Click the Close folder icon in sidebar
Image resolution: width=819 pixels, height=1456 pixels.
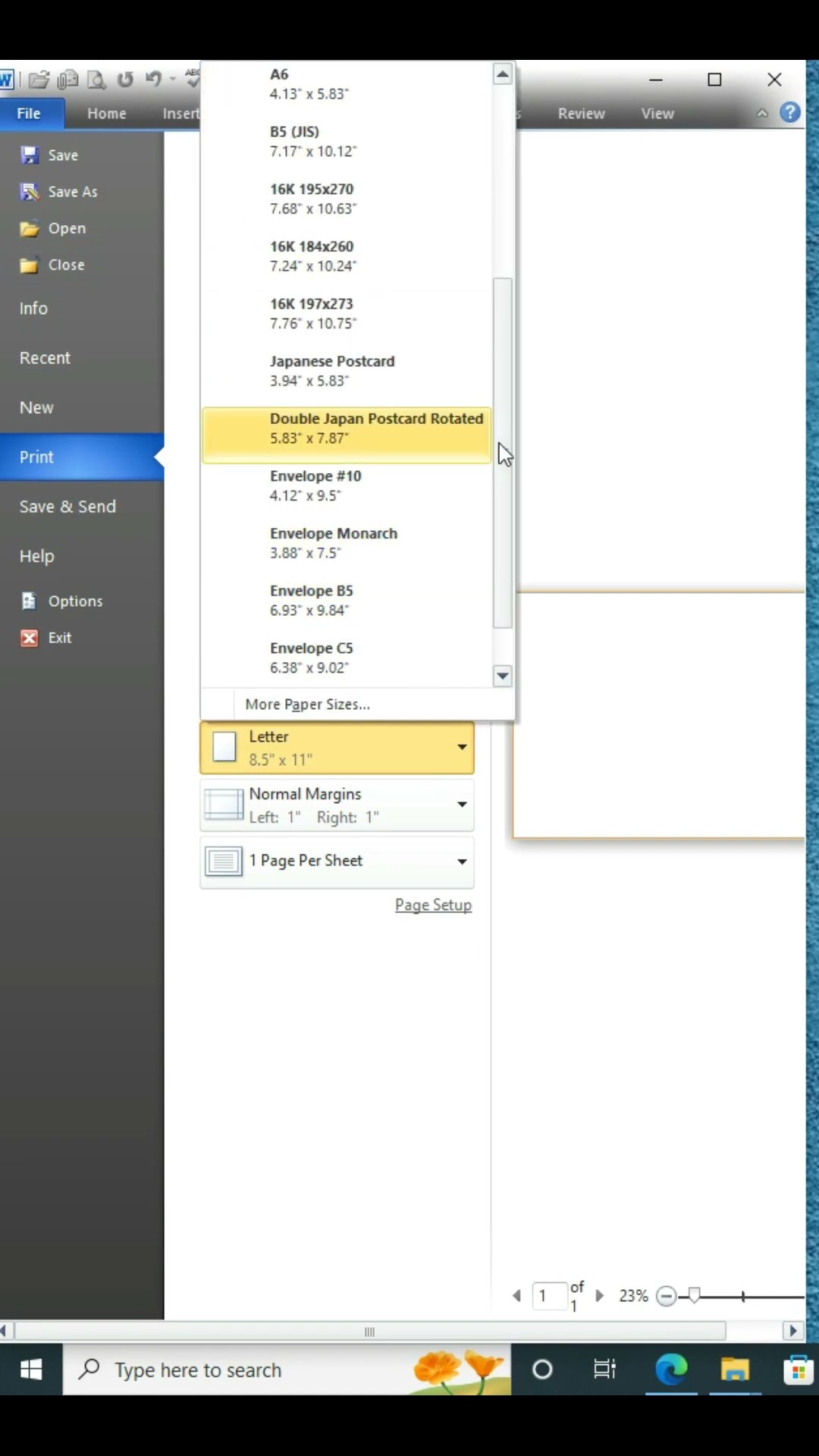point(30,265)
